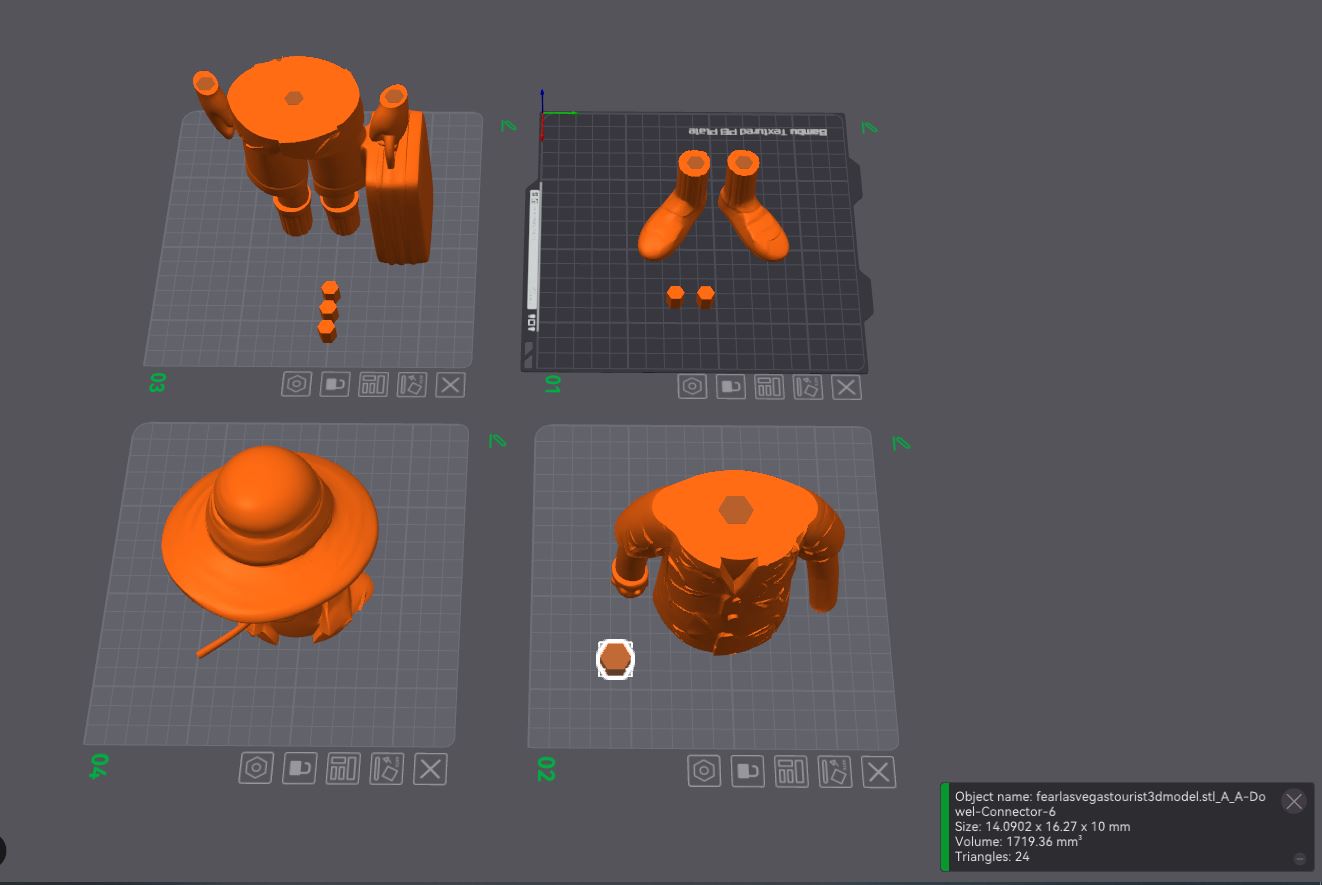Toggle the lock on plate 03
This screenshot has width=1322, height=885.
click(335, 384)
